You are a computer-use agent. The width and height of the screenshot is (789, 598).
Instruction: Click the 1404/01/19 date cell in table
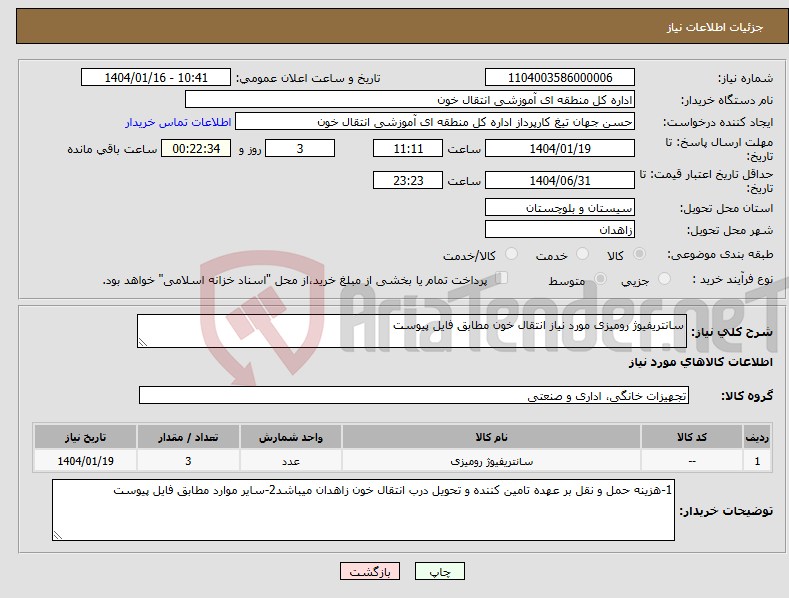pos(86,461)
